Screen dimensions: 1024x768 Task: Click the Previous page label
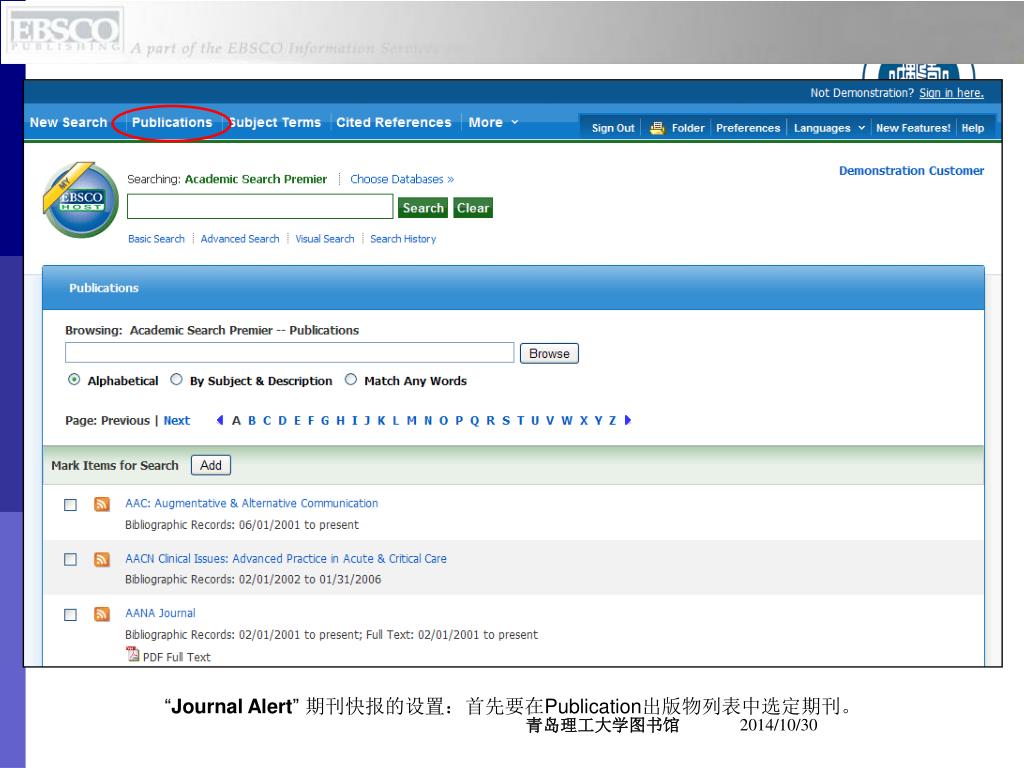coord(125,421)
